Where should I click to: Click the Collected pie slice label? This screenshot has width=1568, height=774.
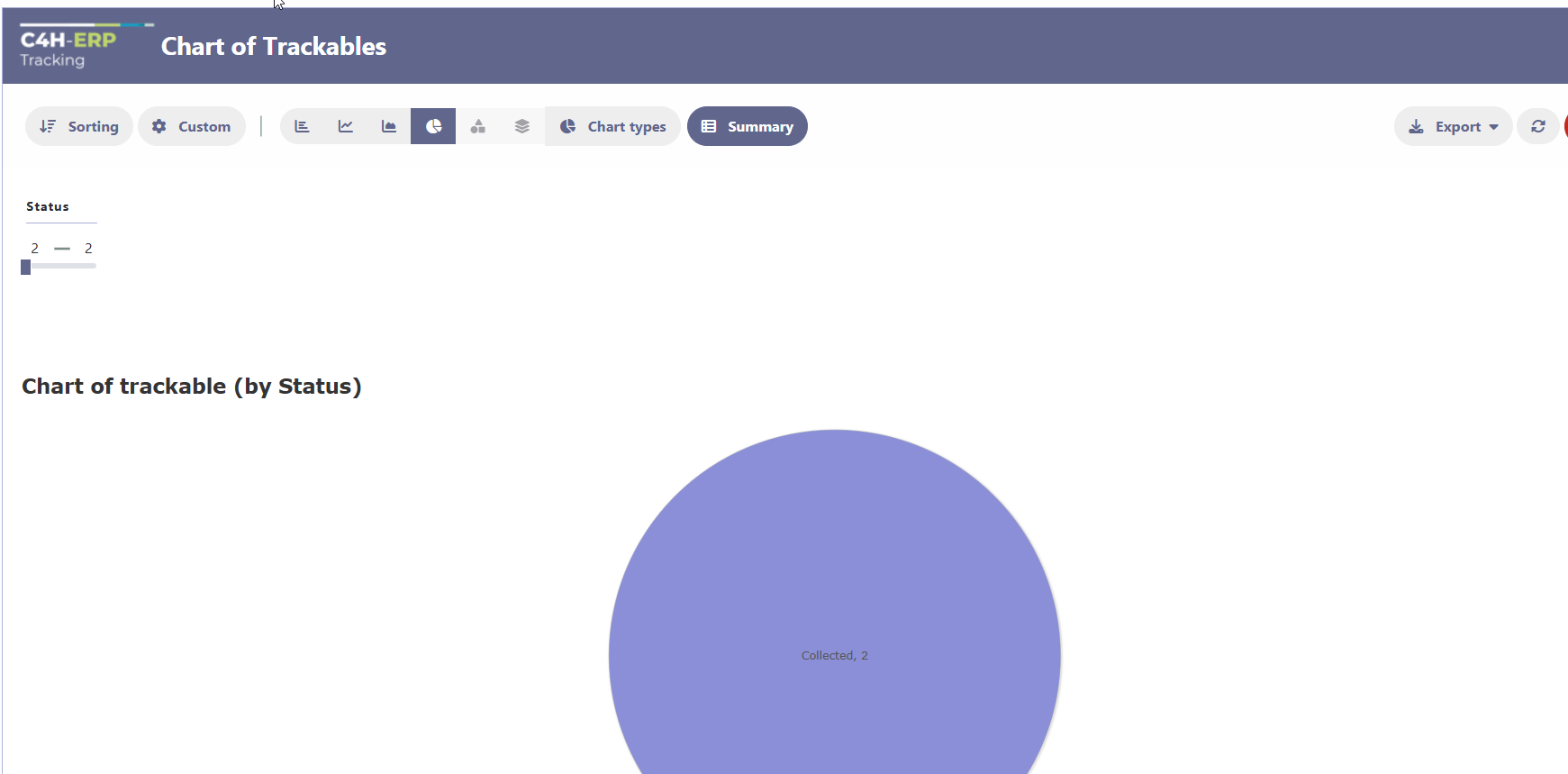click(x=834, y=655)
